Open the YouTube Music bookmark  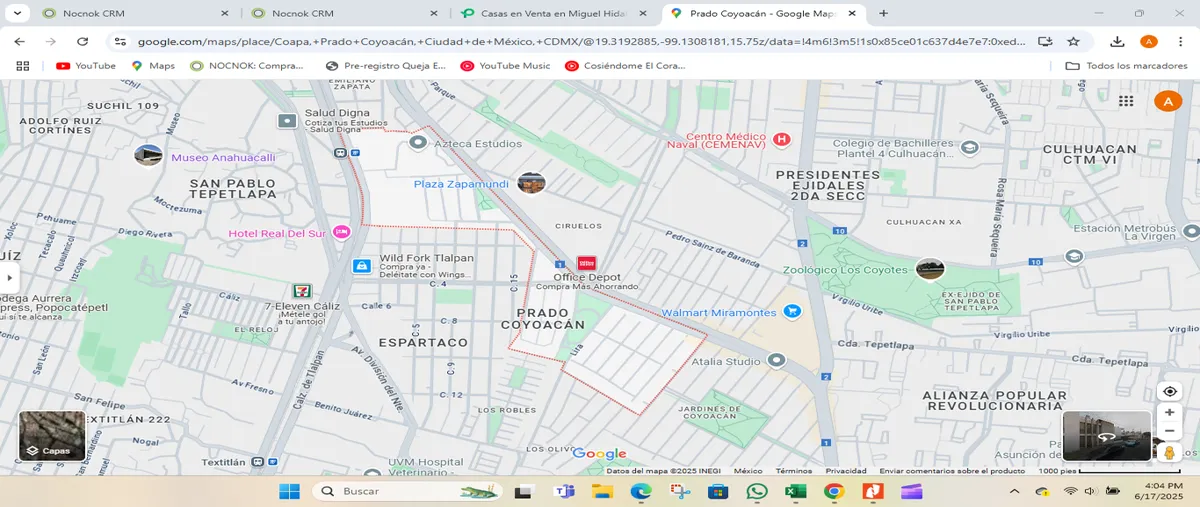point(506,66)
